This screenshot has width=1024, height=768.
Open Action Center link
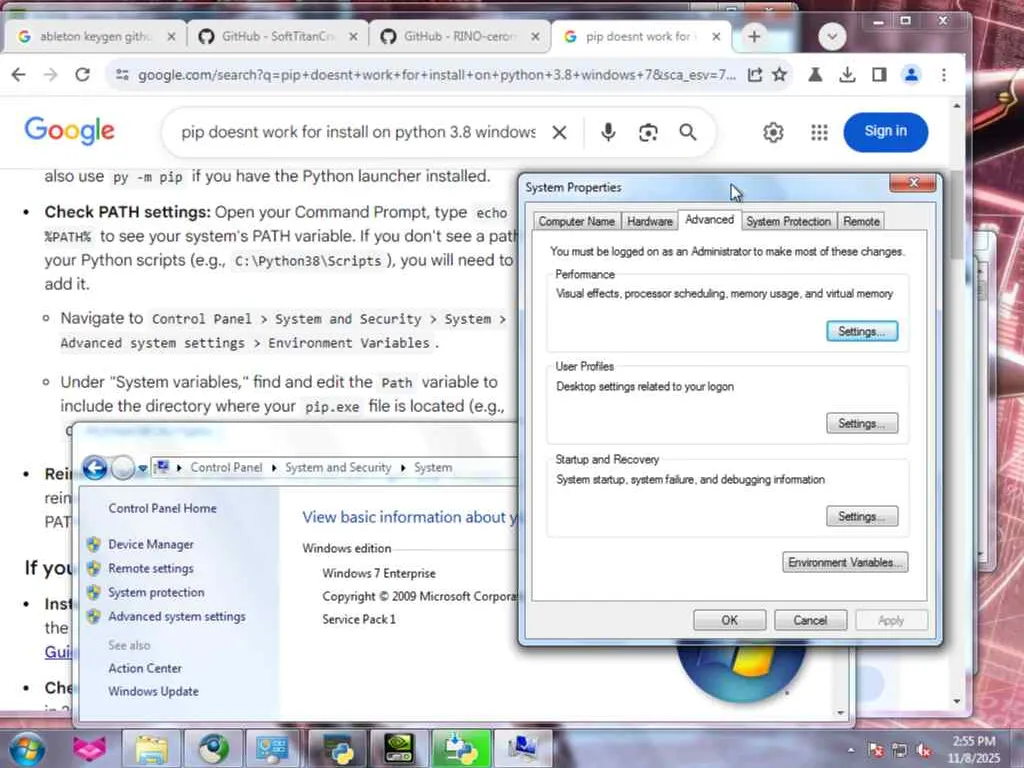coord(145,668)
